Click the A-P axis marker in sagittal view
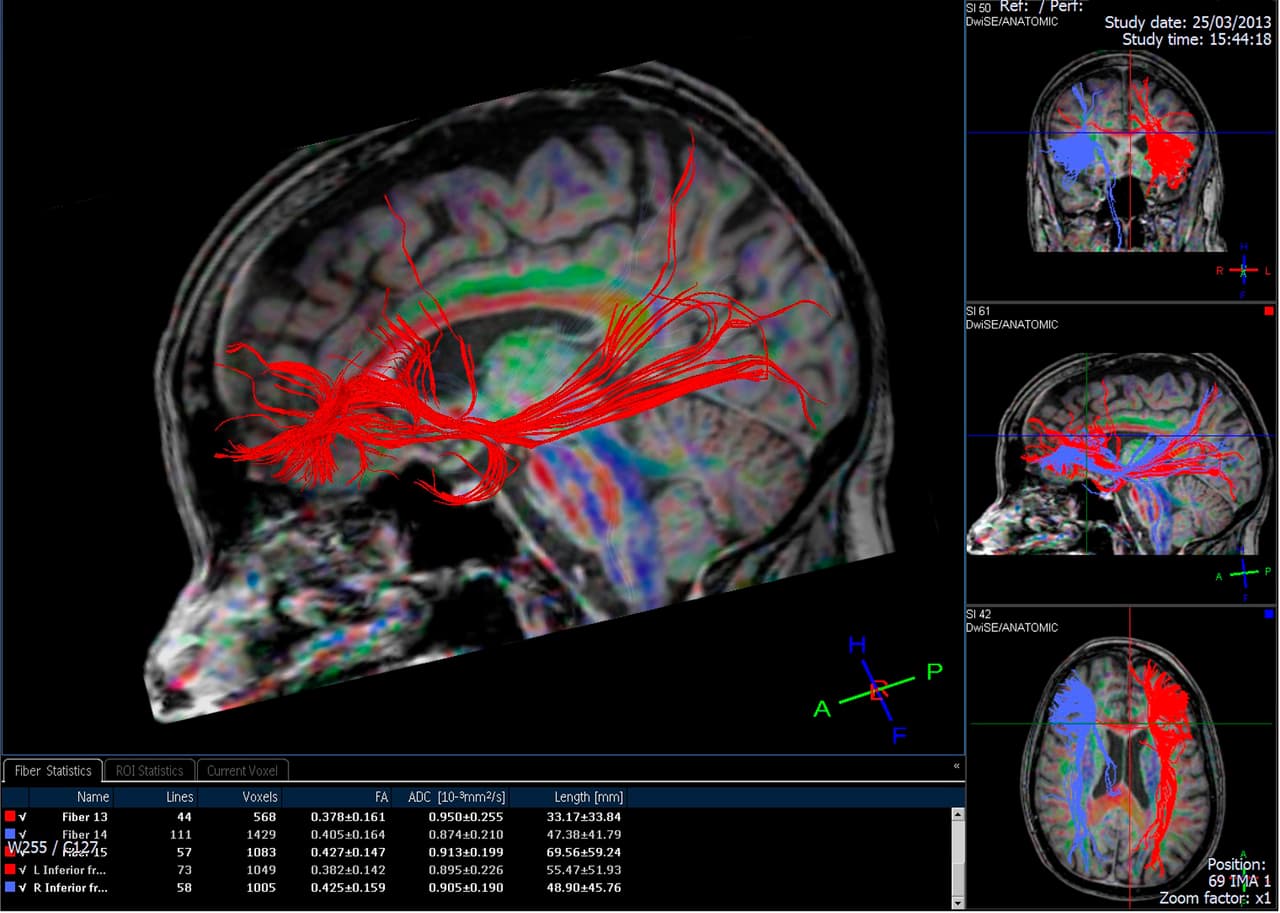Viewport: 1280px width, 913px height. 1246,571
